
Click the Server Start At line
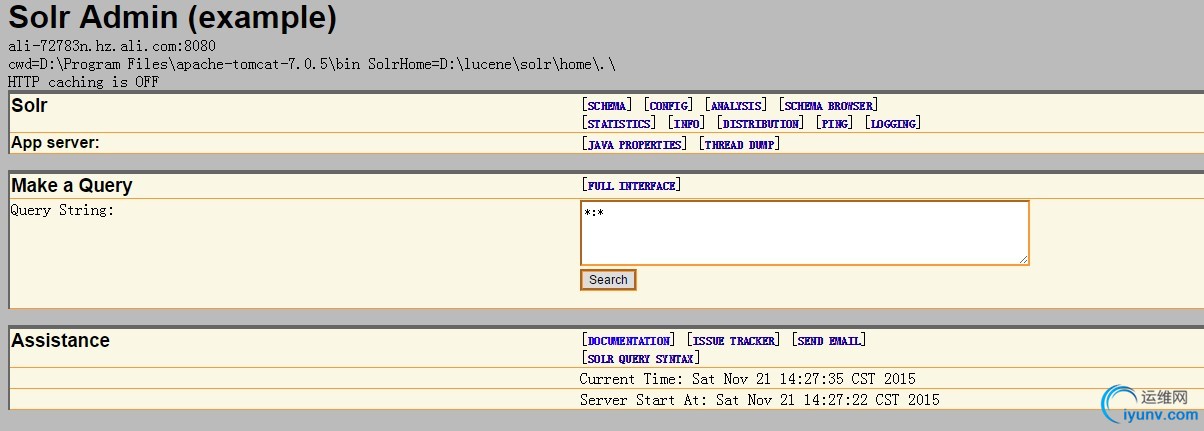(759, 400)
